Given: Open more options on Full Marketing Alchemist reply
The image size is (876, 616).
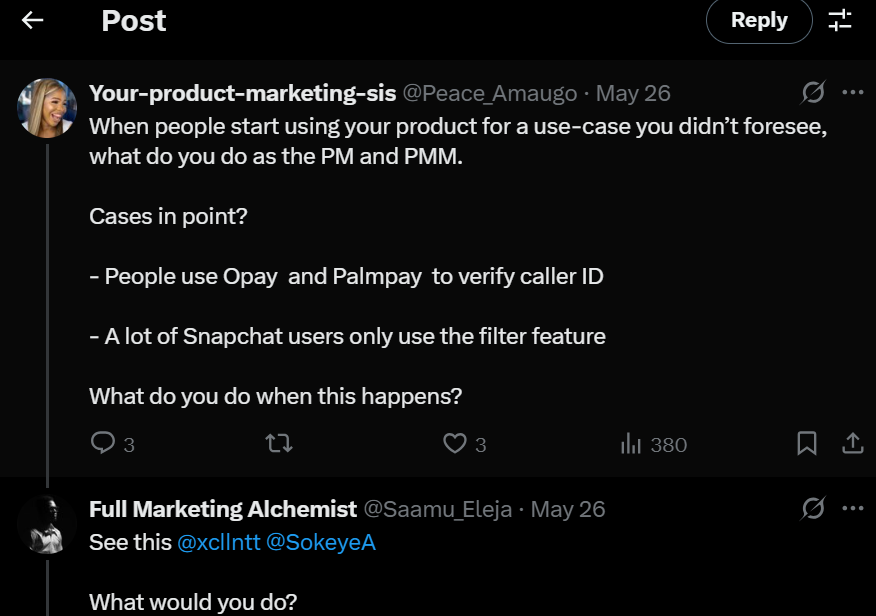Looking at the screenshot, I should [852, 509].
